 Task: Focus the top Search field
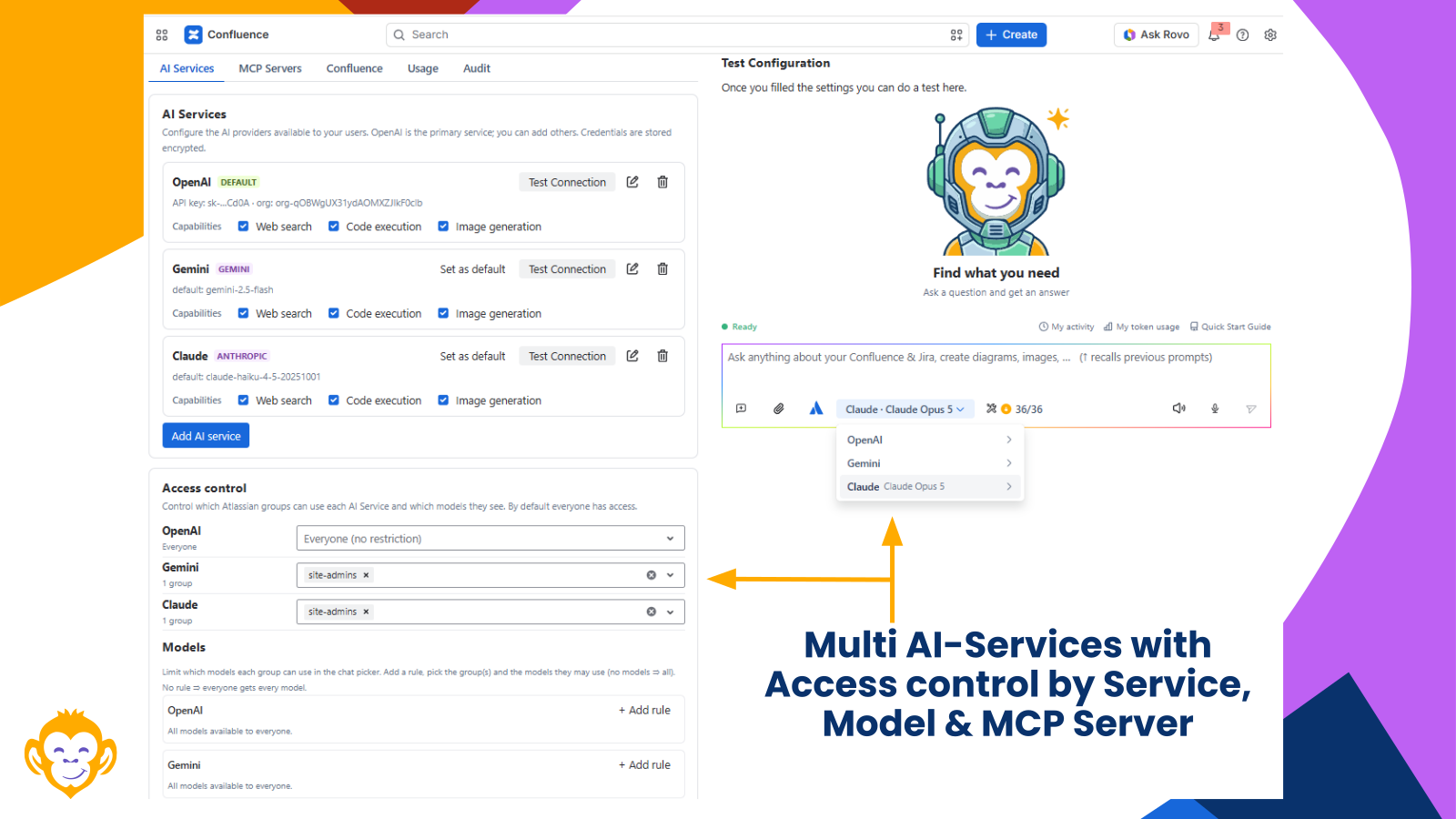click(678, 35)
